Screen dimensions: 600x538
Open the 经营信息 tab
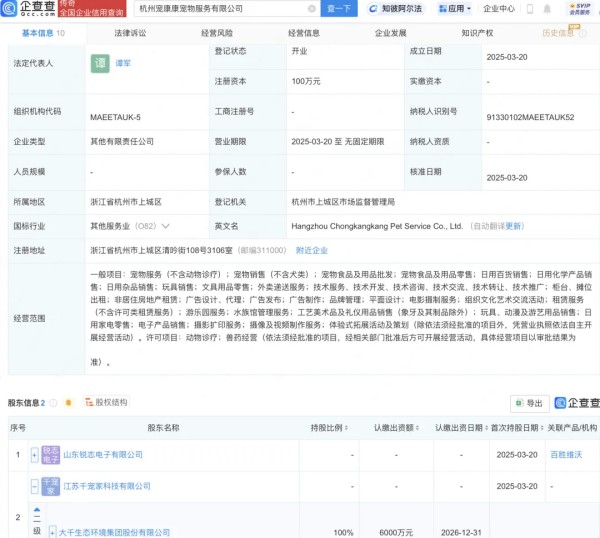(x=304, y=33)
